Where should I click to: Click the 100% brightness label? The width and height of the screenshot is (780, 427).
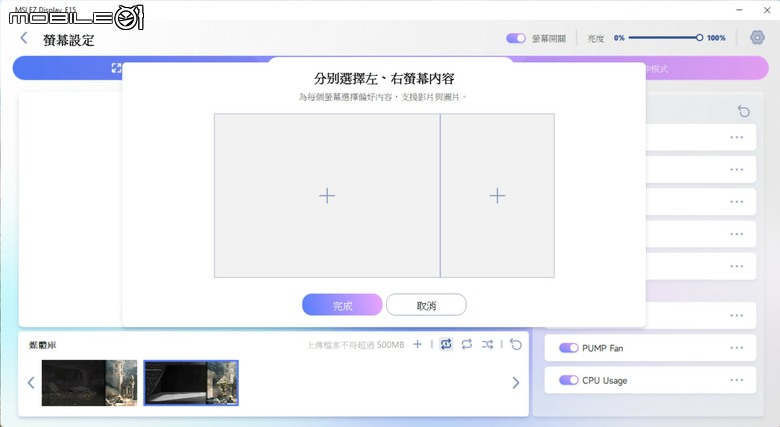click(716, 38)
